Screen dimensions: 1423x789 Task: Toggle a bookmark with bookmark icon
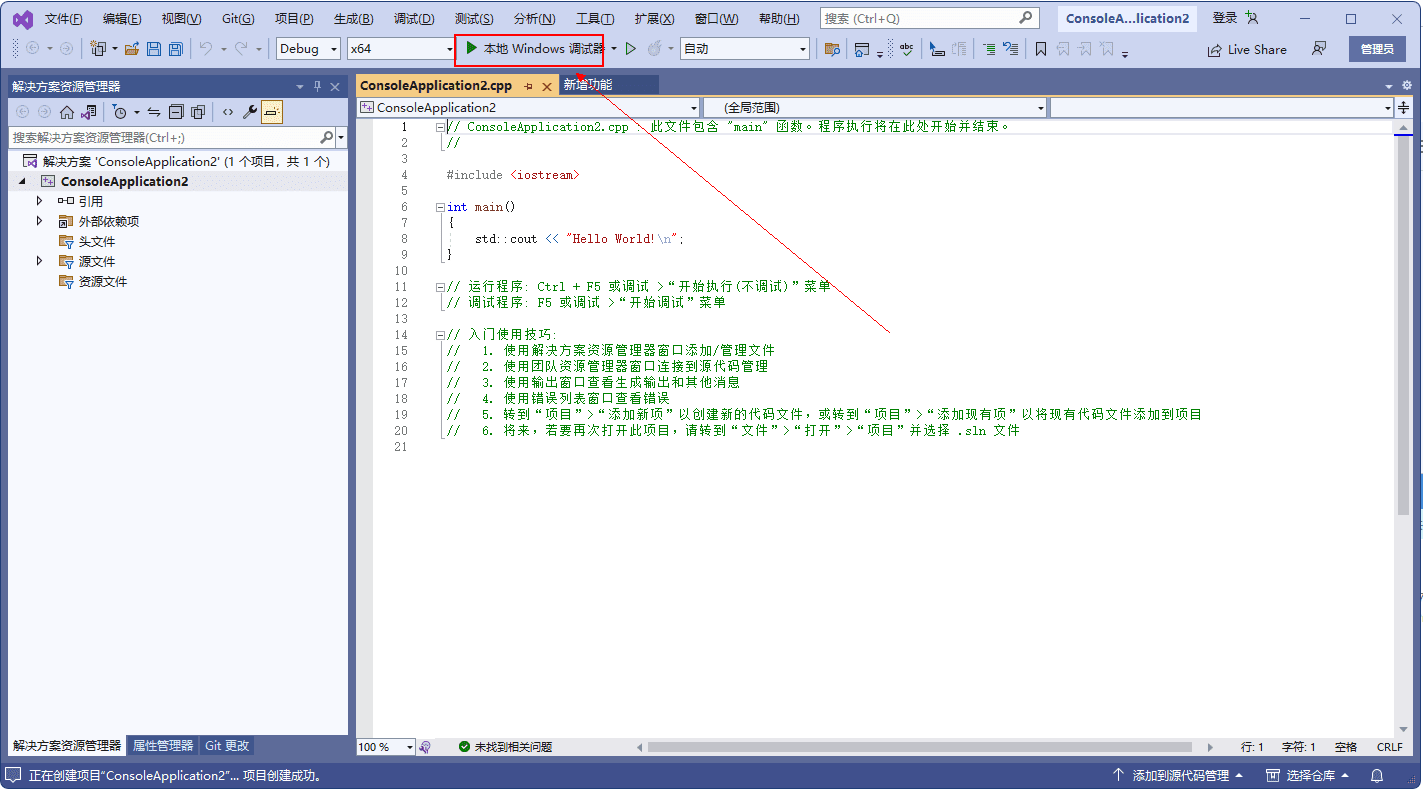coord(1041,49)
